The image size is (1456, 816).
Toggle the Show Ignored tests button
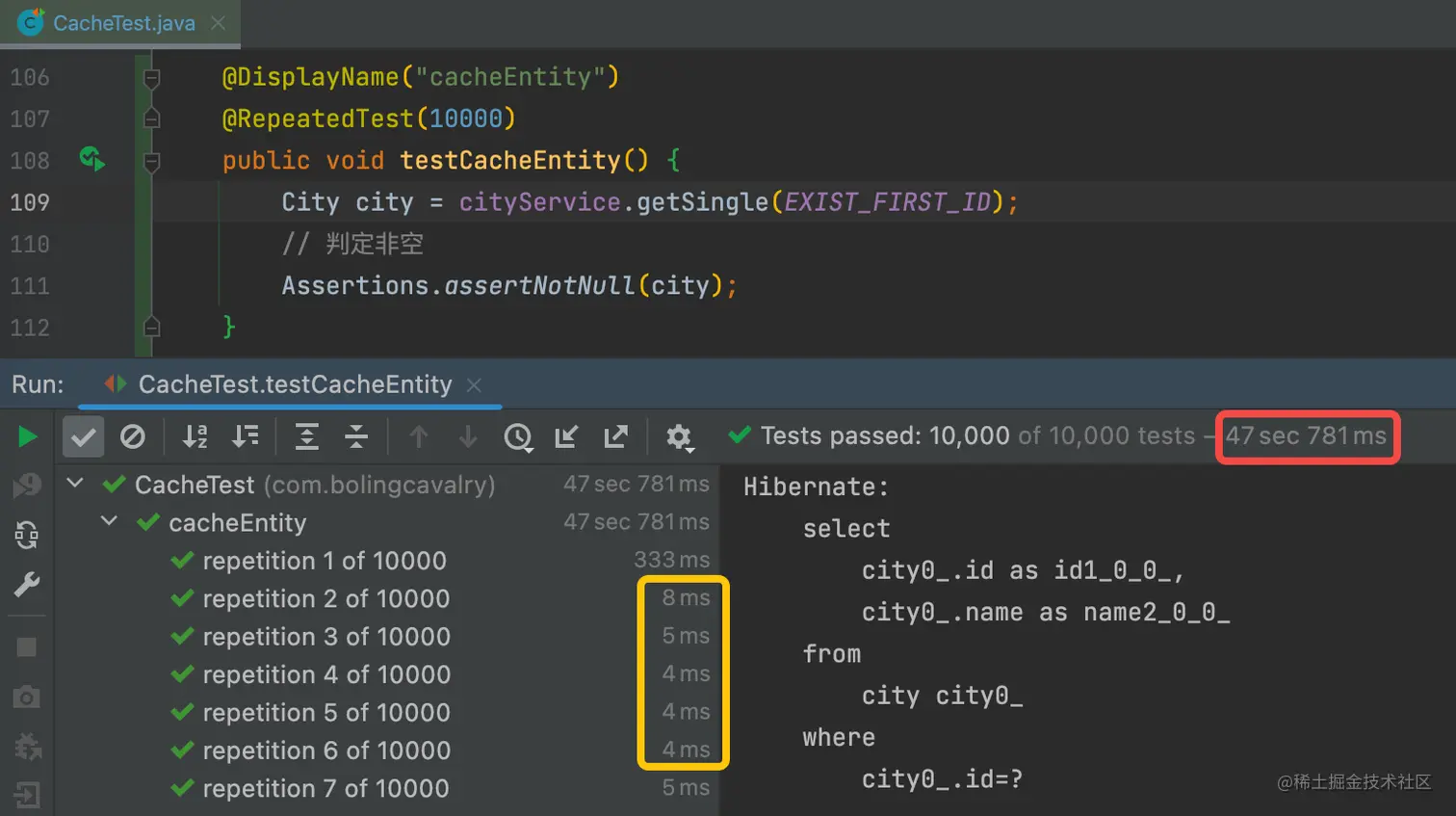point(133,436)
